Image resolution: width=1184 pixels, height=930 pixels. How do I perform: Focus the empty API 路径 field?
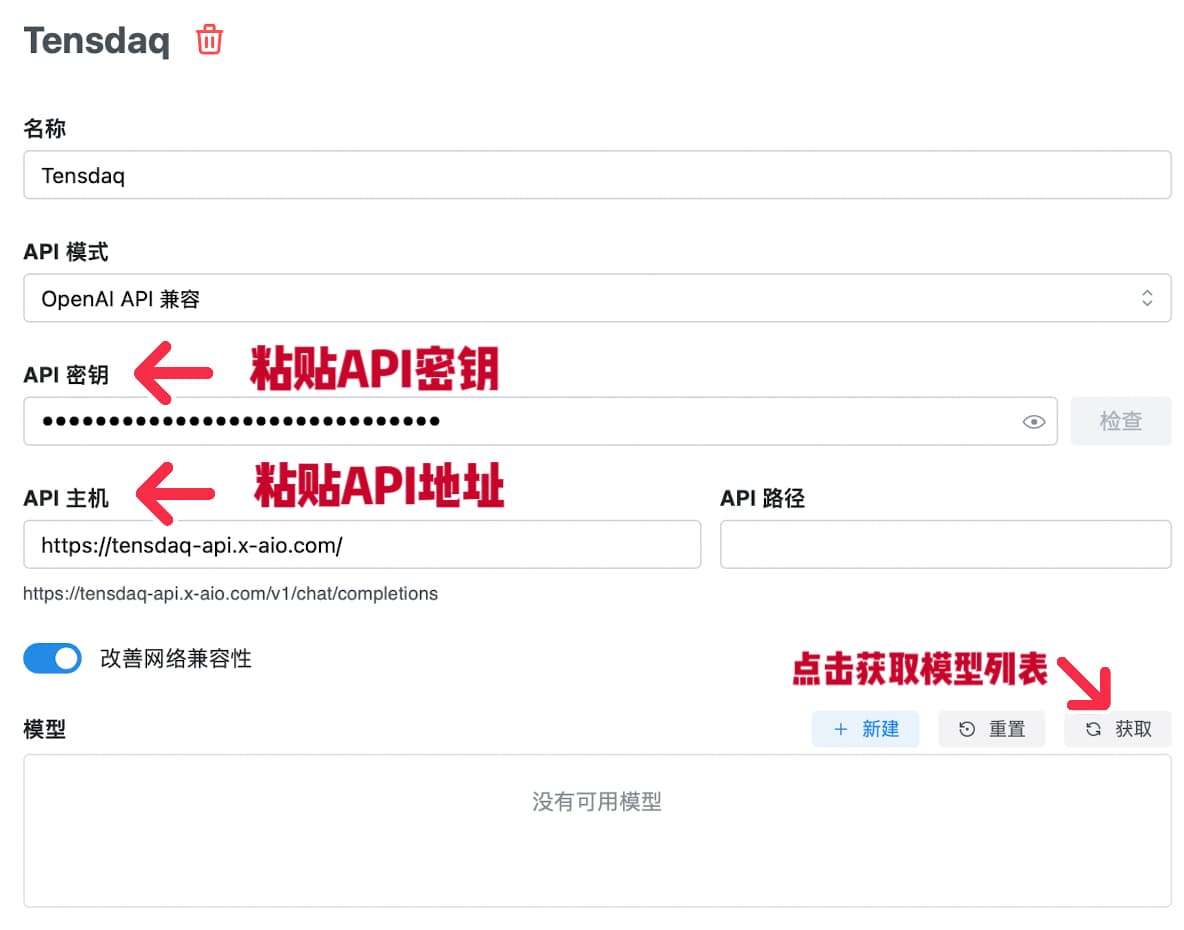point(945,545)
